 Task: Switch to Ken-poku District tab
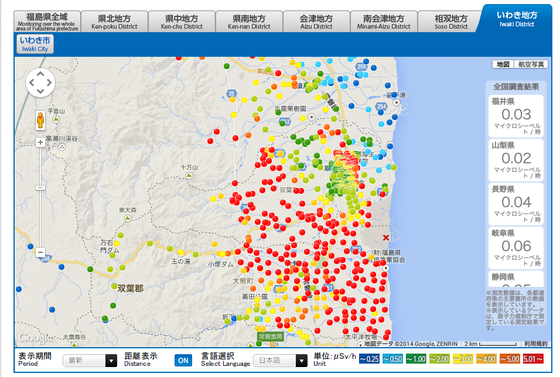tap(114, 21)
